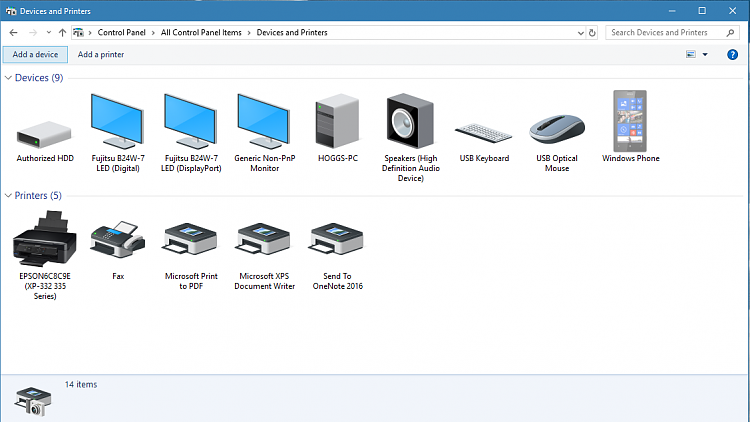Open the address bar history dropdown

pos(581,33)
